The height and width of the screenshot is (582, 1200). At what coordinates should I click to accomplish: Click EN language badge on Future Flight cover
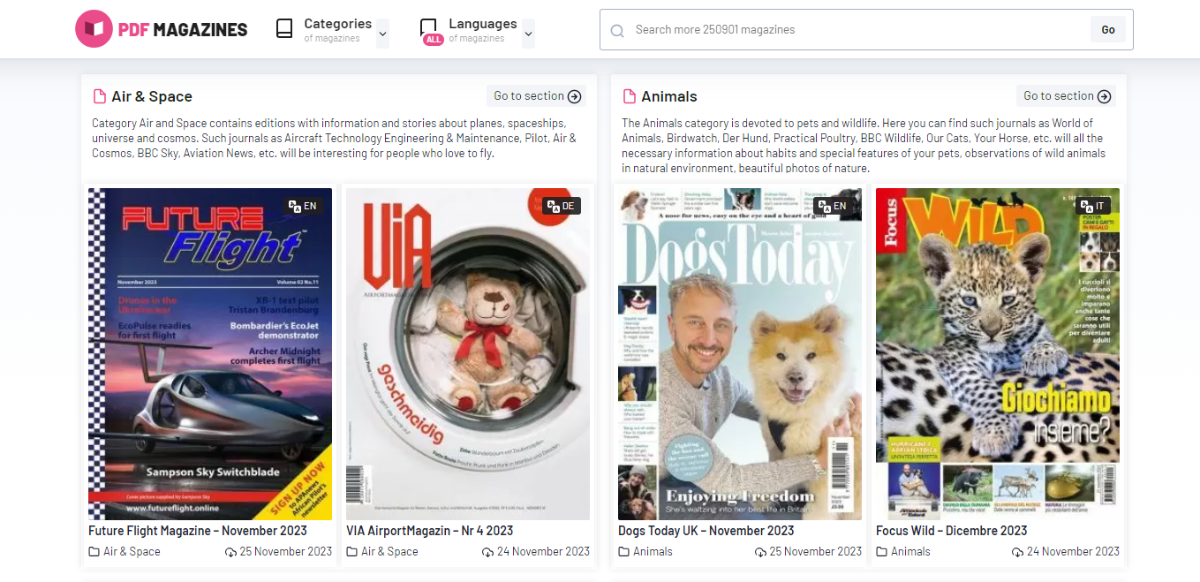point(303,206)
